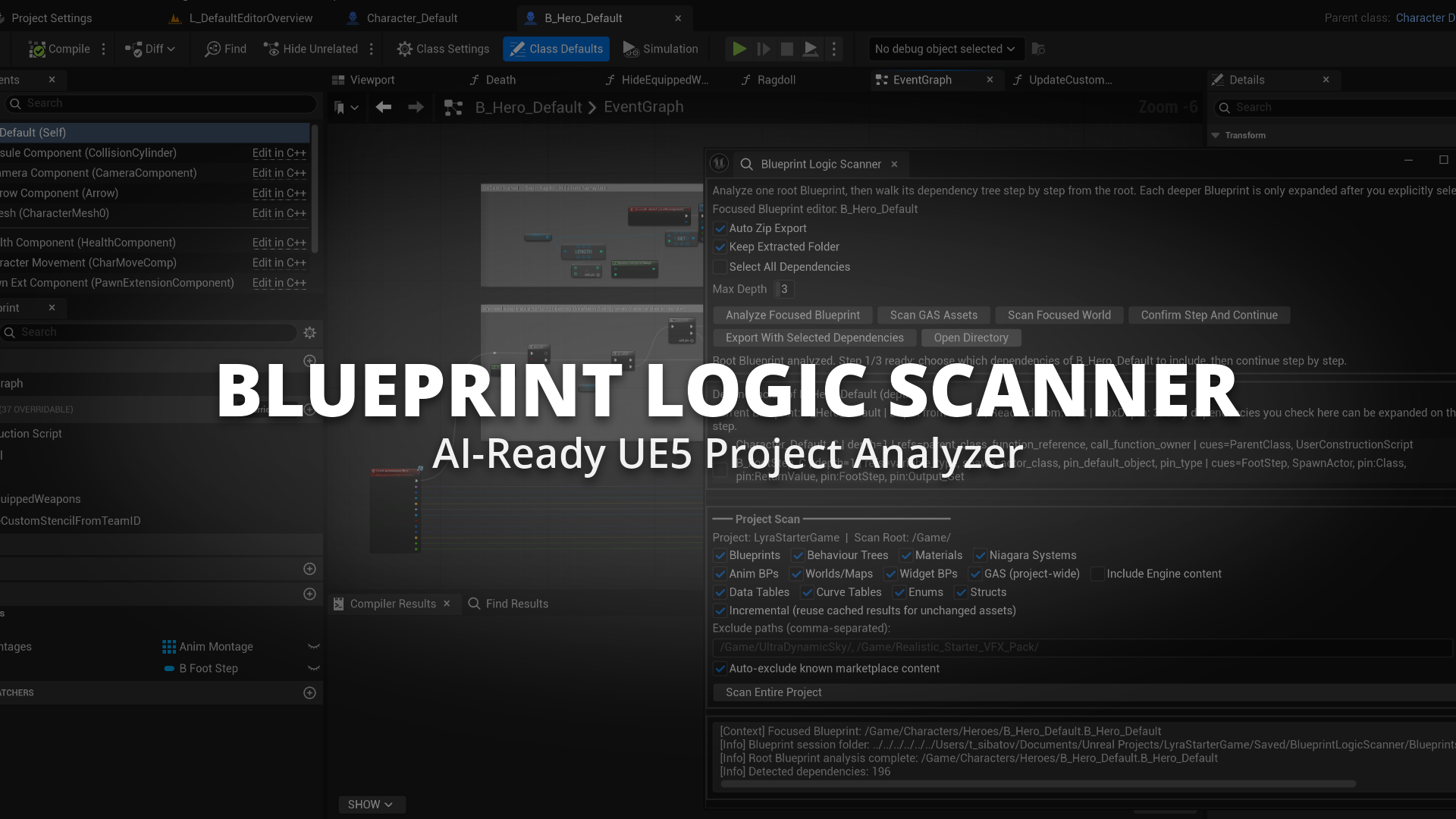Viewport: 1456px width, 819px height.
Task: Start Simulation mode
Action: pos(660,49)
